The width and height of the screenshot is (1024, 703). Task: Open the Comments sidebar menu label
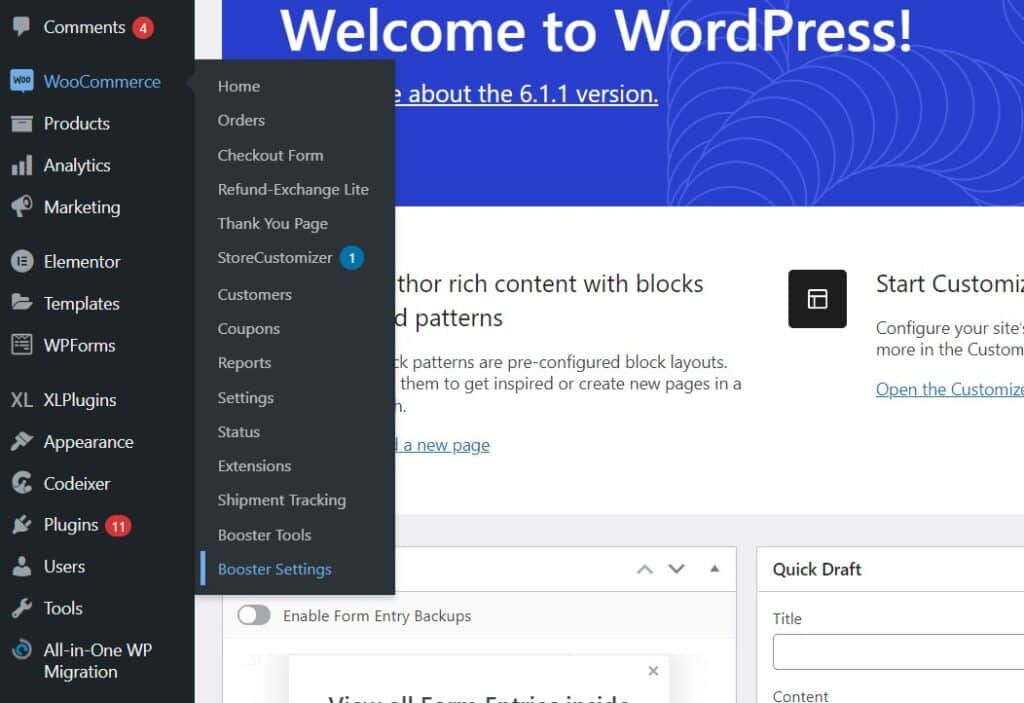pyautogui.click(x=84, y=27)
